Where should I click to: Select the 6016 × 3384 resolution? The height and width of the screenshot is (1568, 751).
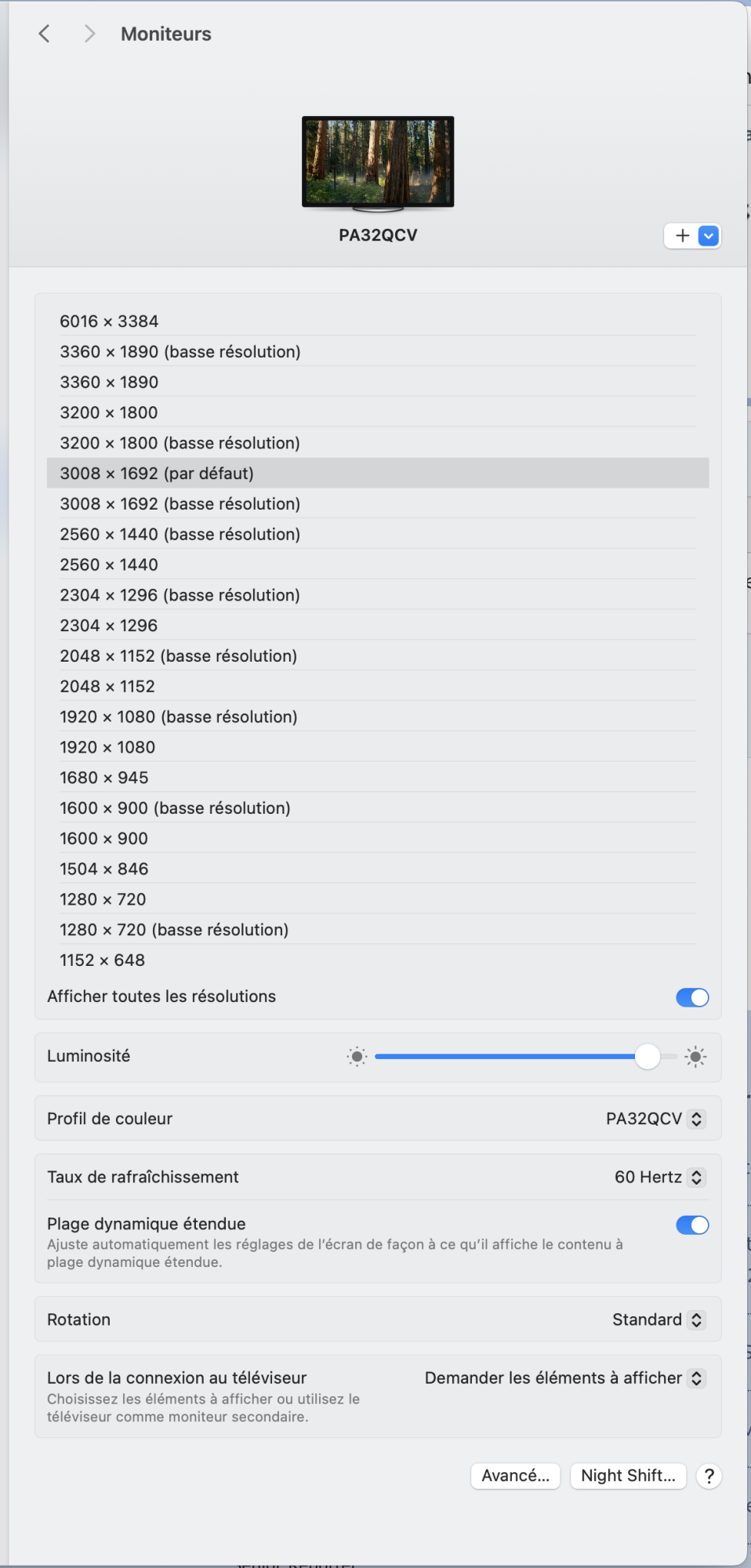pos(109,321)
